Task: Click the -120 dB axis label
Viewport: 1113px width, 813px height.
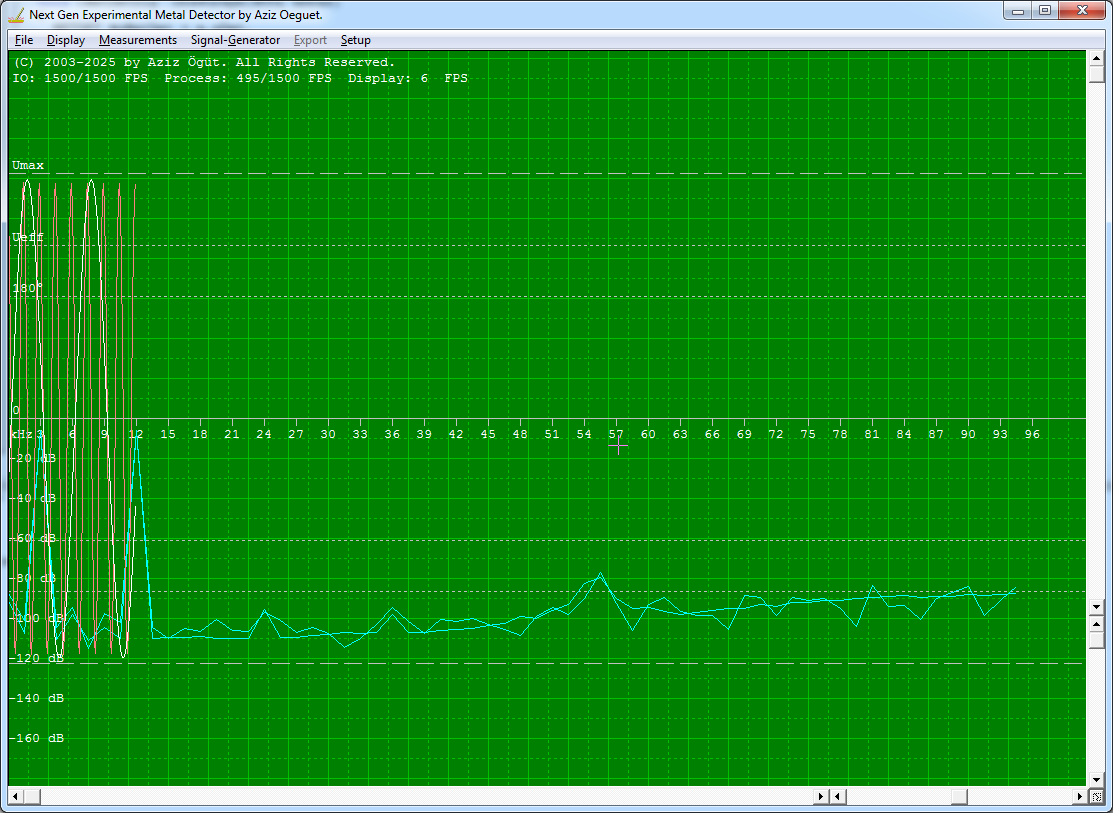Action: click(x=36, y=658)
